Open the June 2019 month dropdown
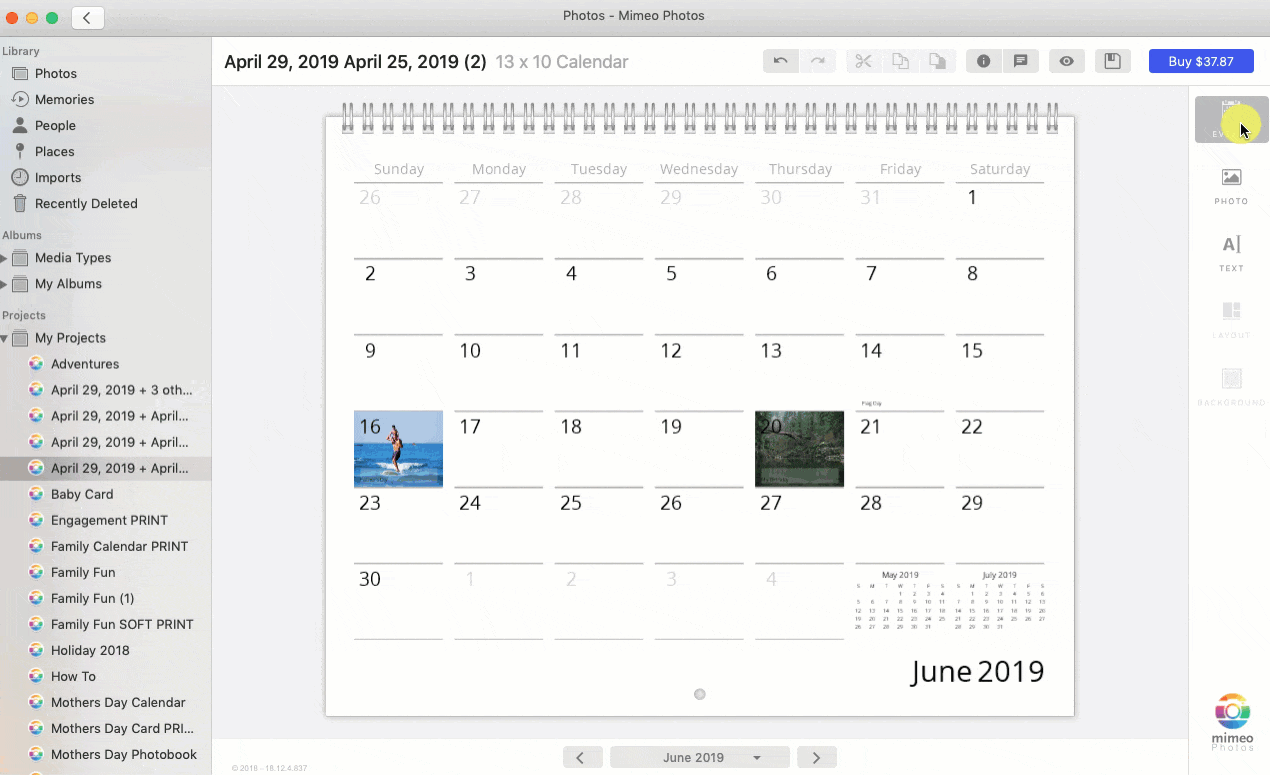This screenshot has height=775, width=1270. coord(699,757)
